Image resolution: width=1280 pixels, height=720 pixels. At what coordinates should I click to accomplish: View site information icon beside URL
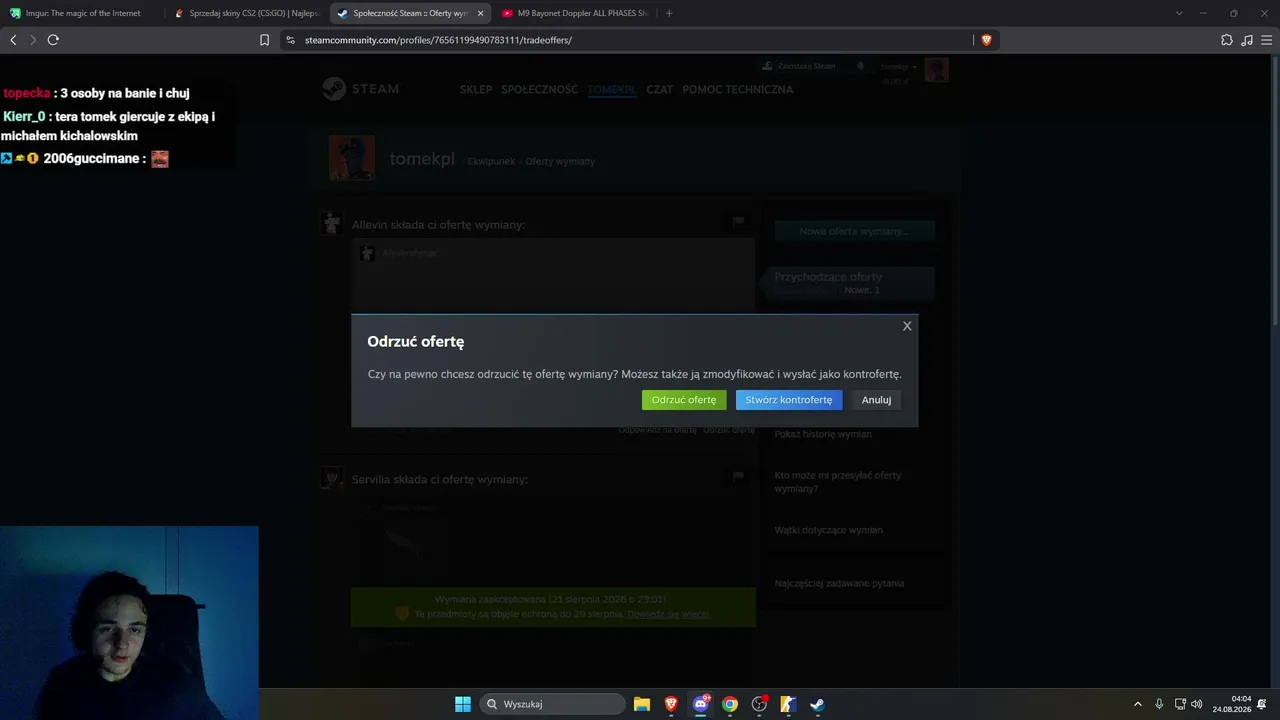pyautogui.click(x=291, y=40)
